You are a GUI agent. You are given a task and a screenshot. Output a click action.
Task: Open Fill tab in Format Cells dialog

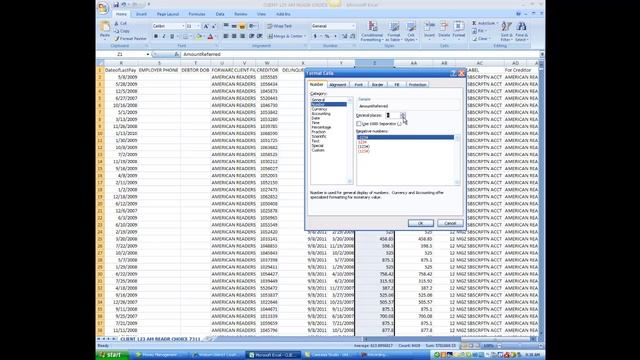pyautogui.click(x=396, y=84)
